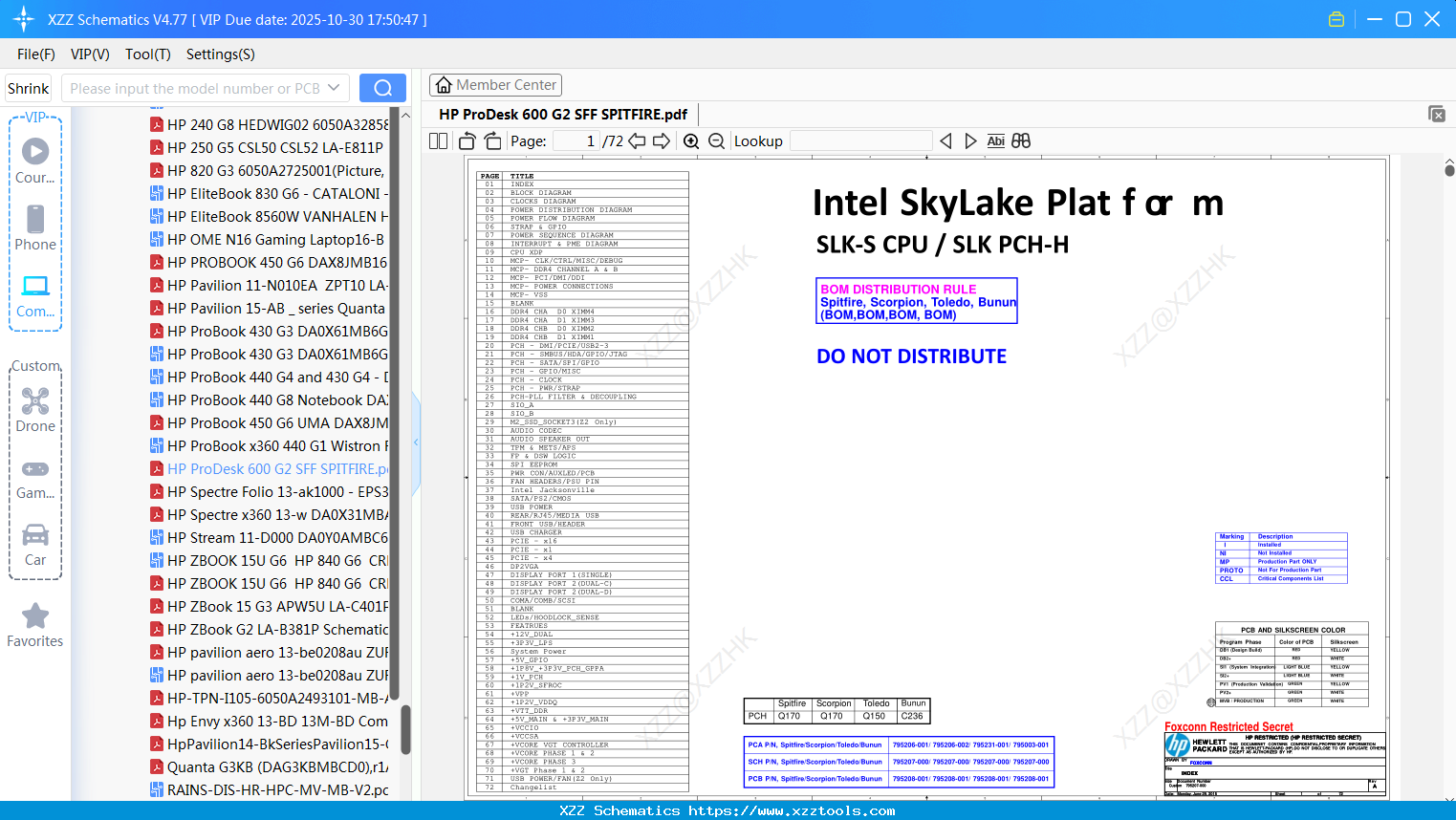Rotate page clockwise
Screen dimensions: 1456x820
[492, 140]
